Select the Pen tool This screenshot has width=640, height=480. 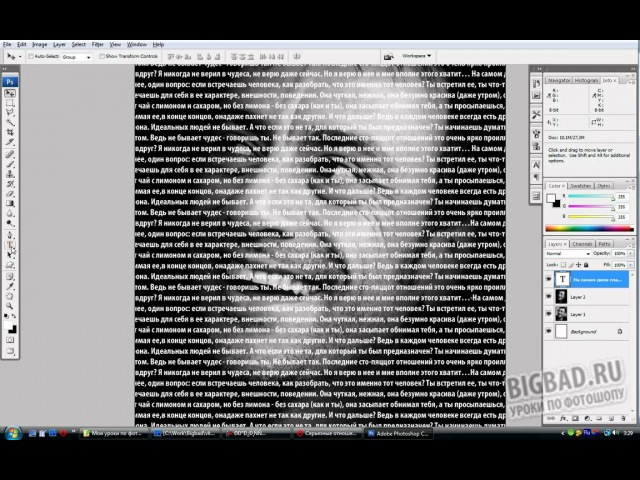(10, 235)
